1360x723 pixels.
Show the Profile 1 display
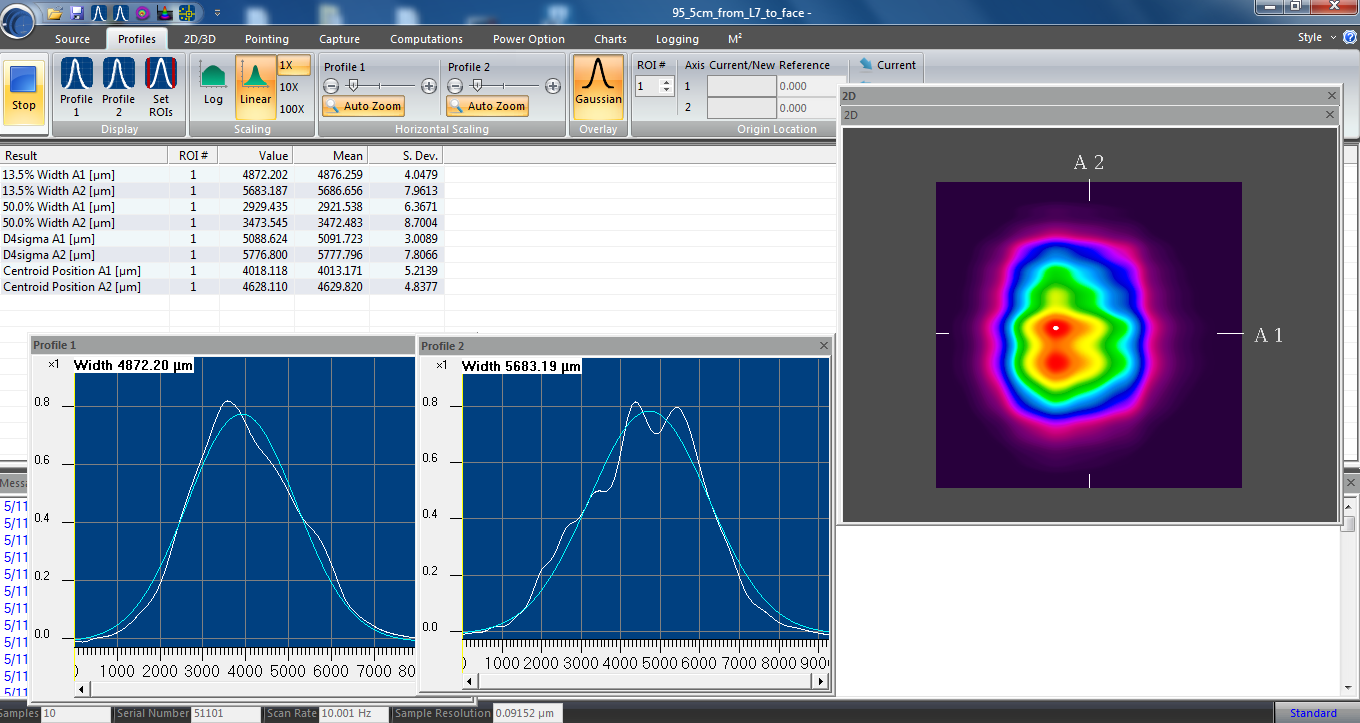(76, 88)
